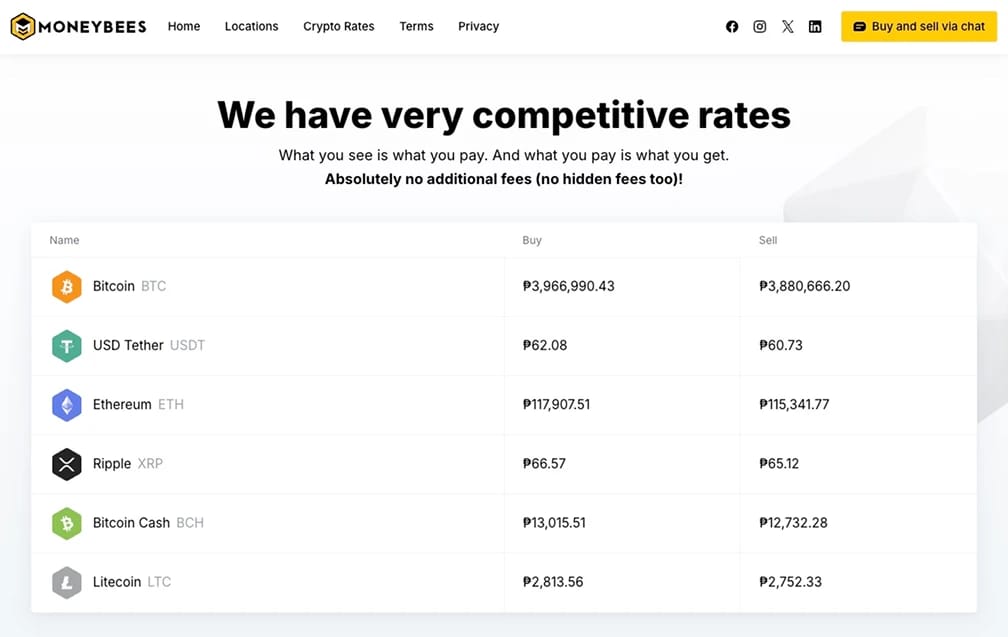Select the Ethereum ETH name text

coord(138,404)
